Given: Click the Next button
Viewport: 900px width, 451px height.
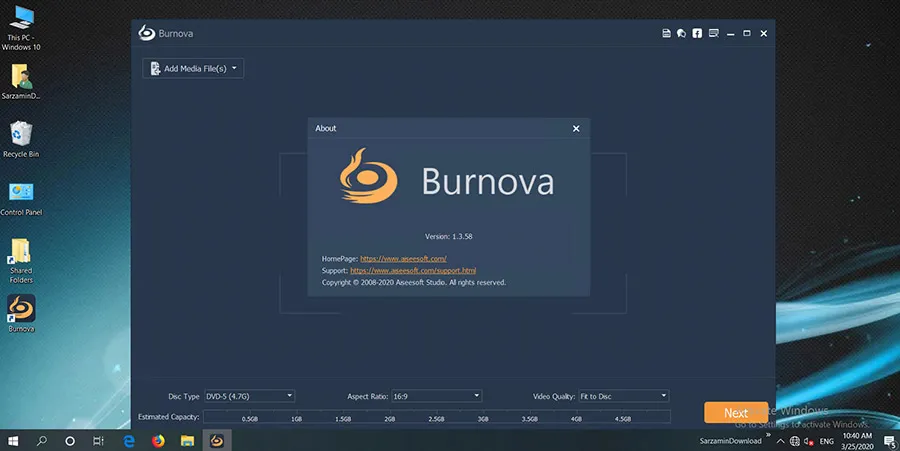Looking at the screenshot, I should [736, 413].
